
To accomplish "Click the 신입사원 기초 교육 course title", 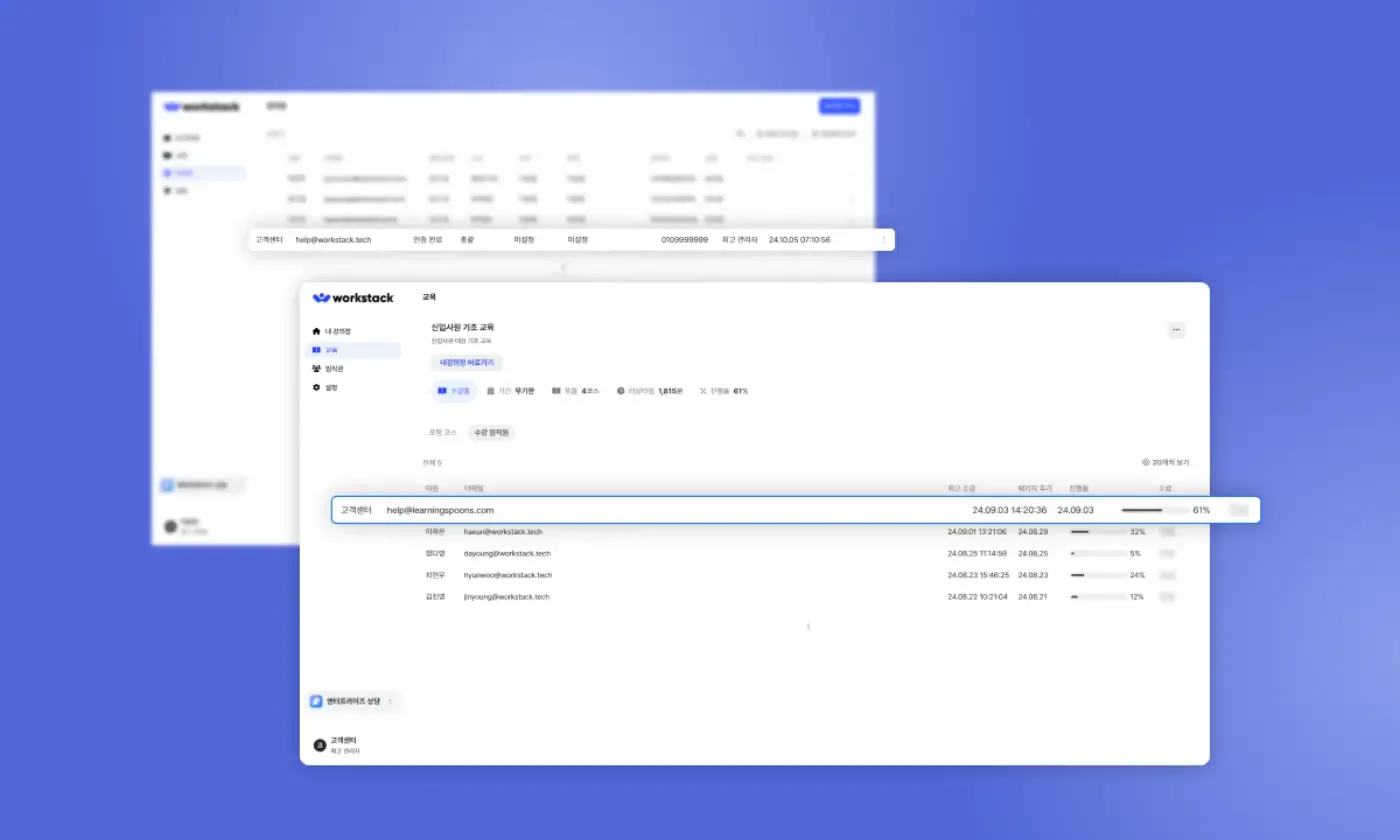I will [462, 327].
